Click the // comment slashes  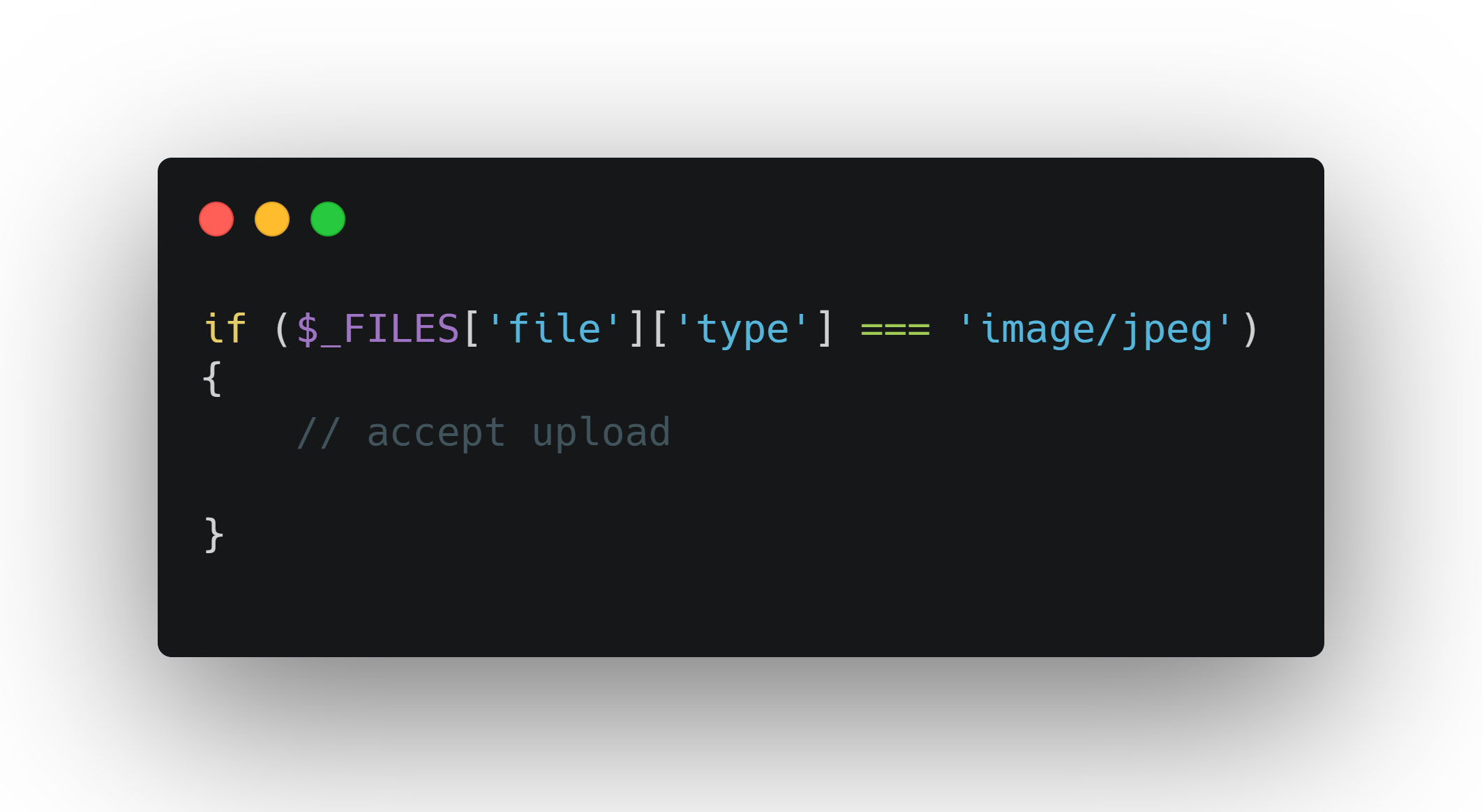[x=318, y=433]
